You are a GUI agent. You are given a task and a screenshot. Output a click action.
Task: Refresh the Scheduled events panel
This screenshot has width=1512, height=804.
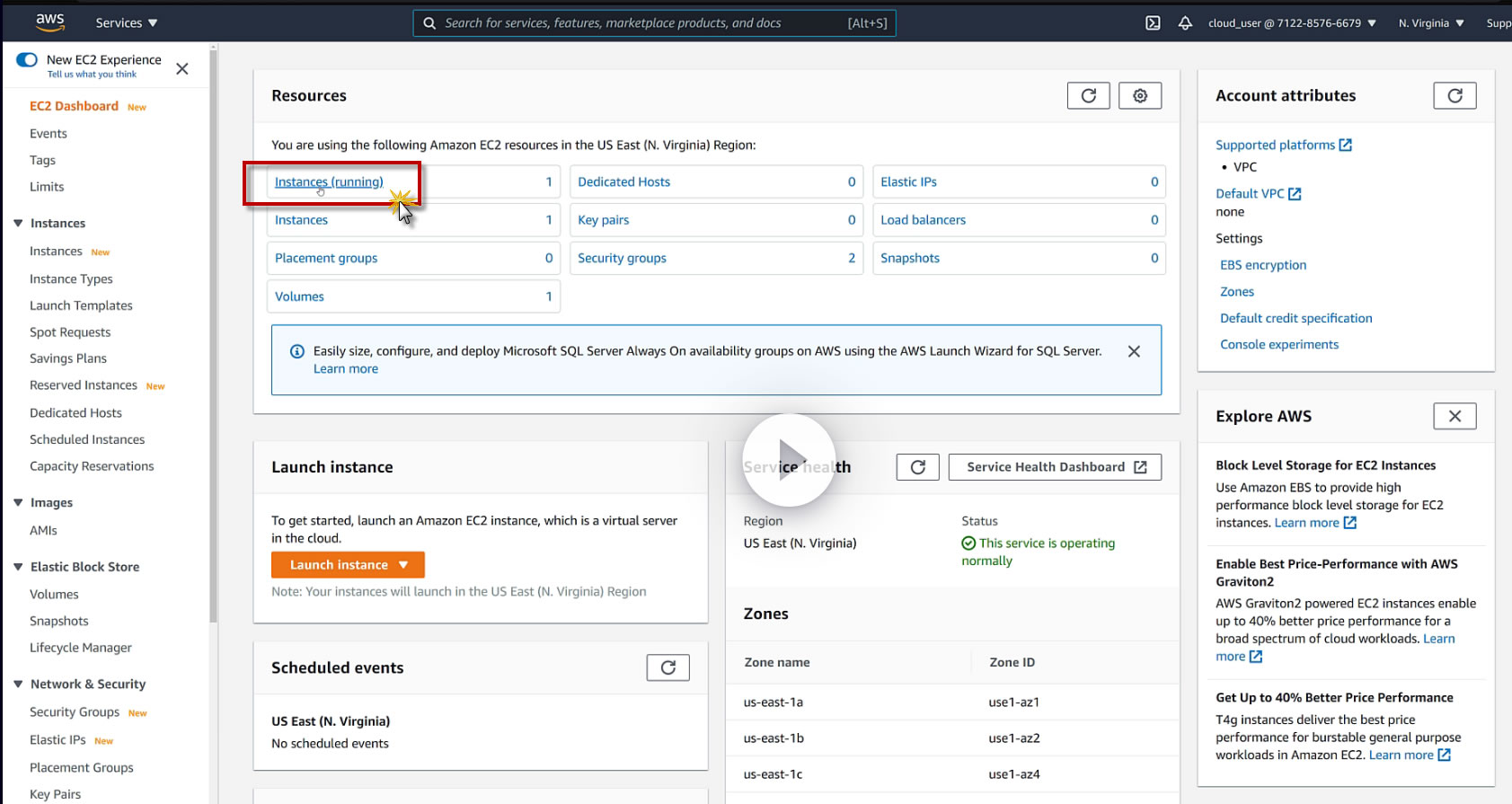(x=668, y=667)
